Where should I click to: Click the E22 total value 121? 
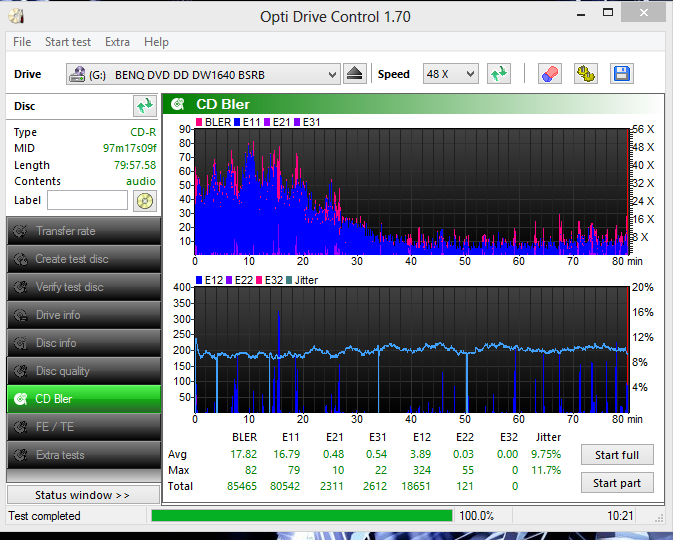[x=465, y=486]
